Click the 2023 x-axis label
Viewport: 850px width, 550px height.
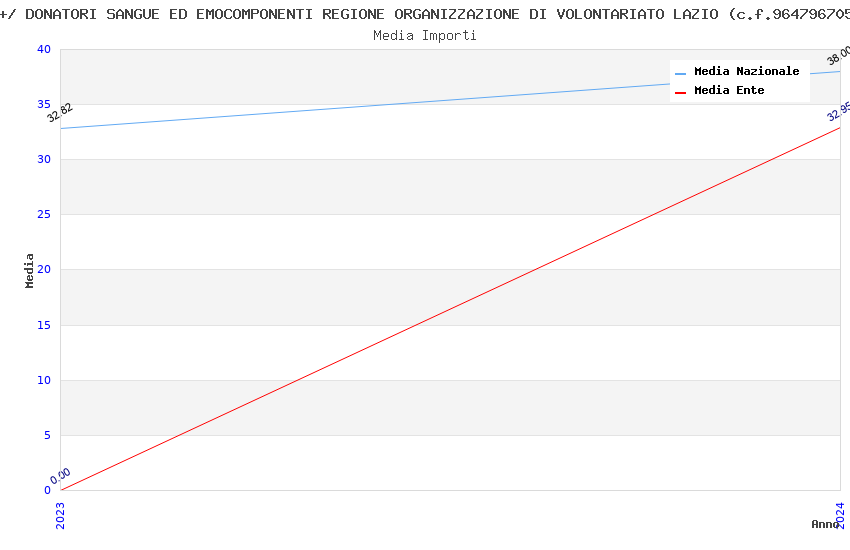(x=60, y=516)
